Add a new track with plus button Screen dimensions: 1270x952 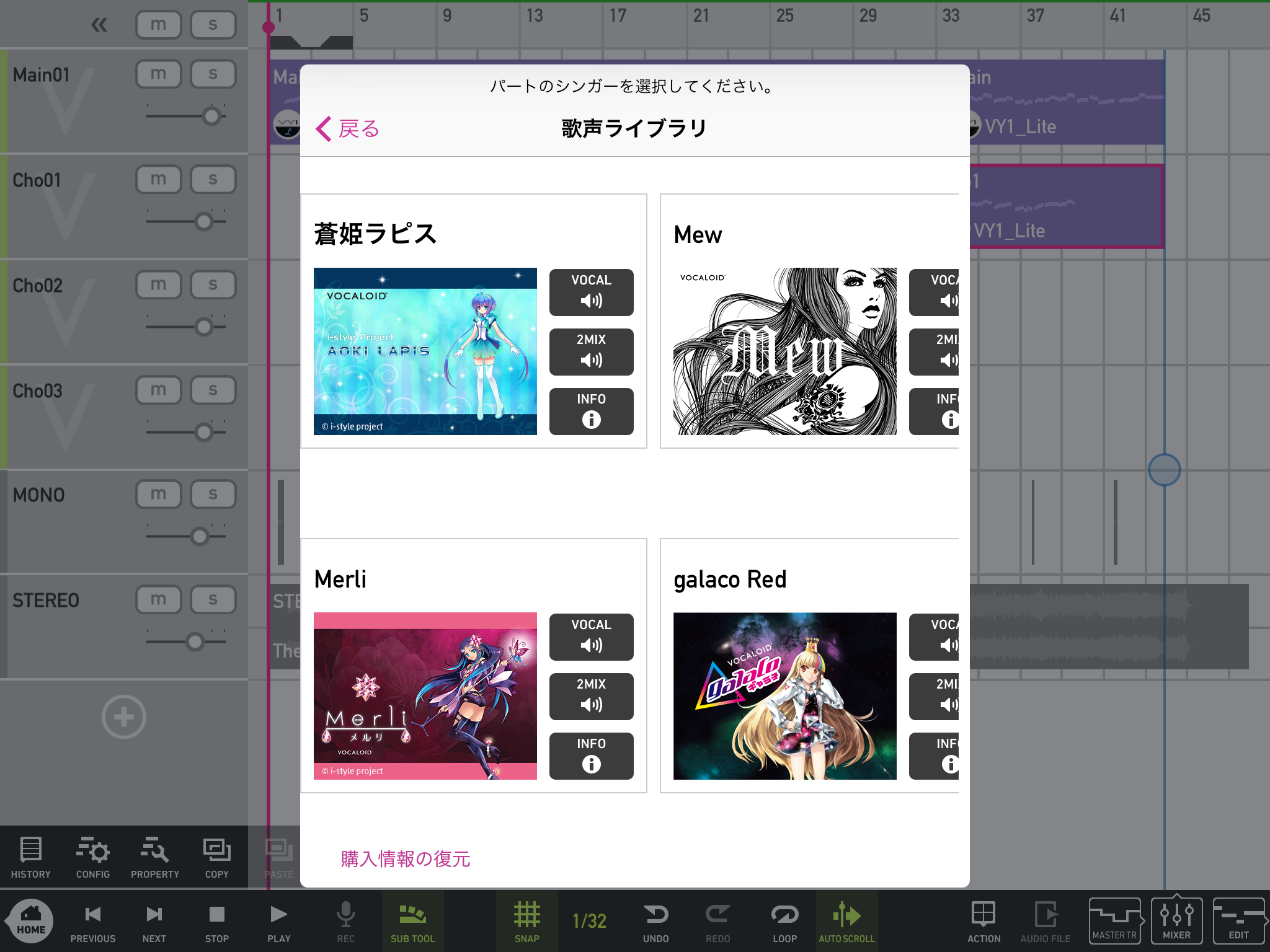tap(124, 717)
